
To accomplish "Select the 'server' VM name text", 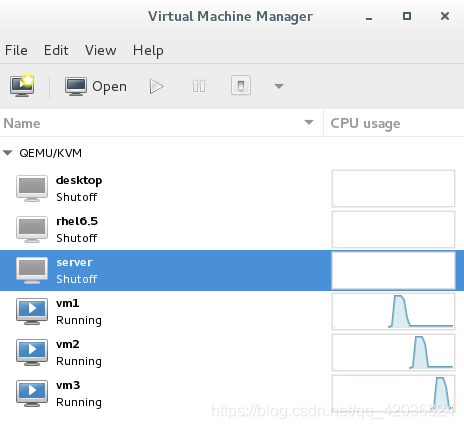I will coord(74,262).
